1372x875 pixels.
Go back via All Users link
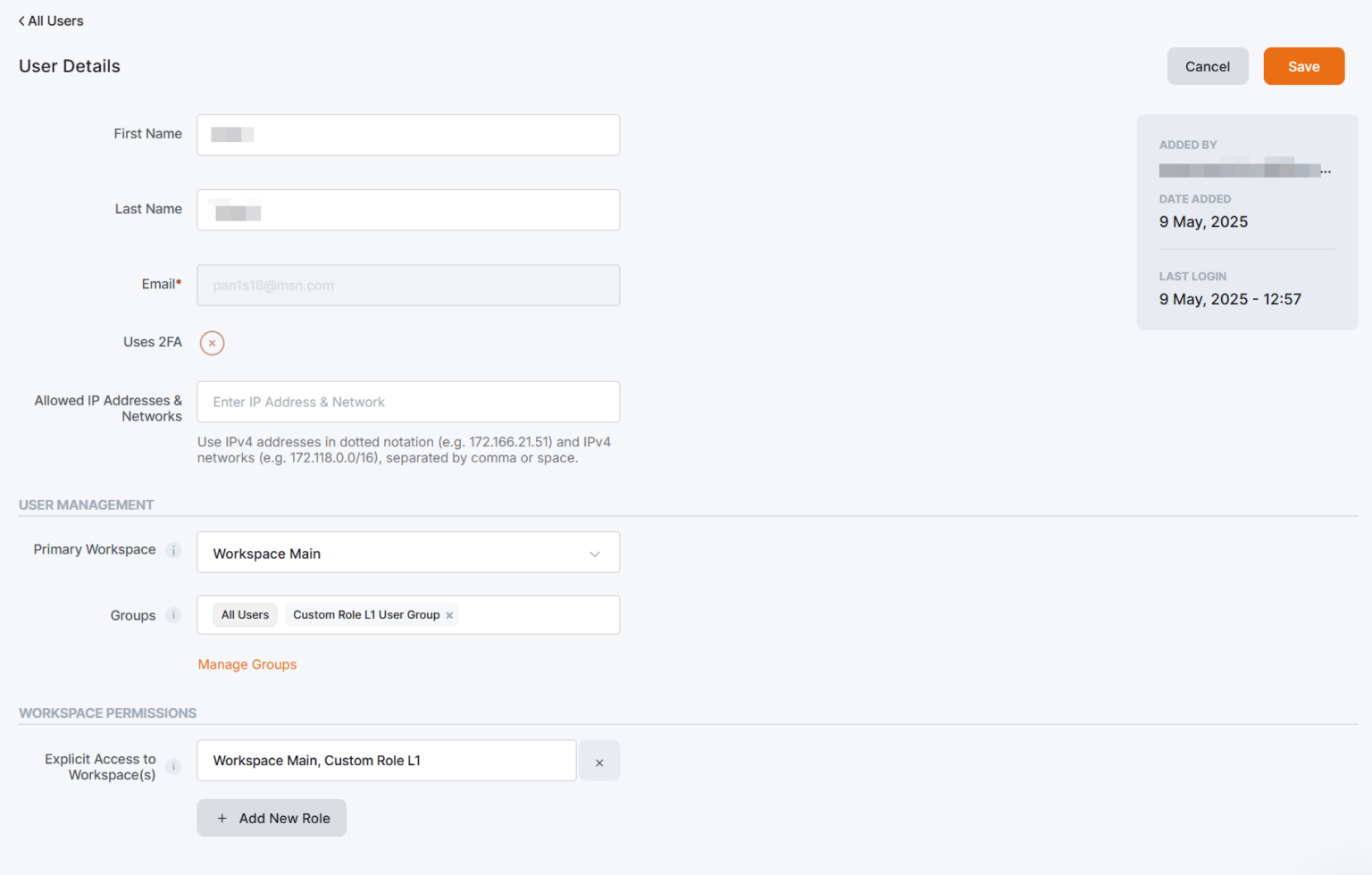click(x=51, y=21)
